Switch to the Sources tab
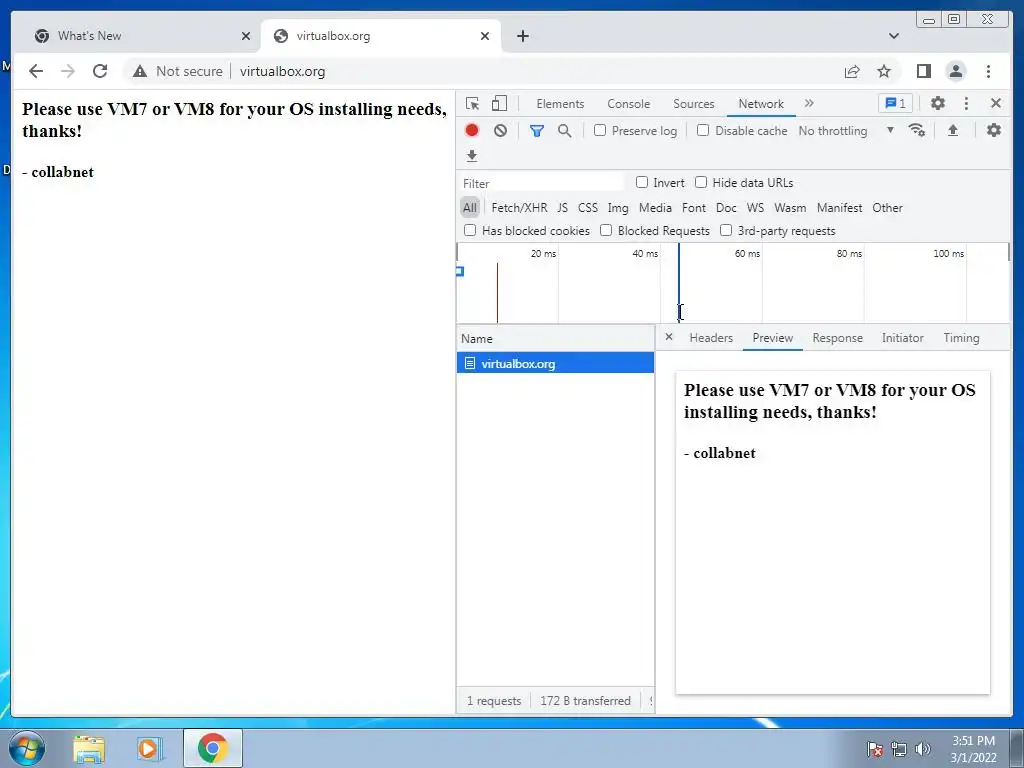Screen dimensions: 1024x768 694,103
